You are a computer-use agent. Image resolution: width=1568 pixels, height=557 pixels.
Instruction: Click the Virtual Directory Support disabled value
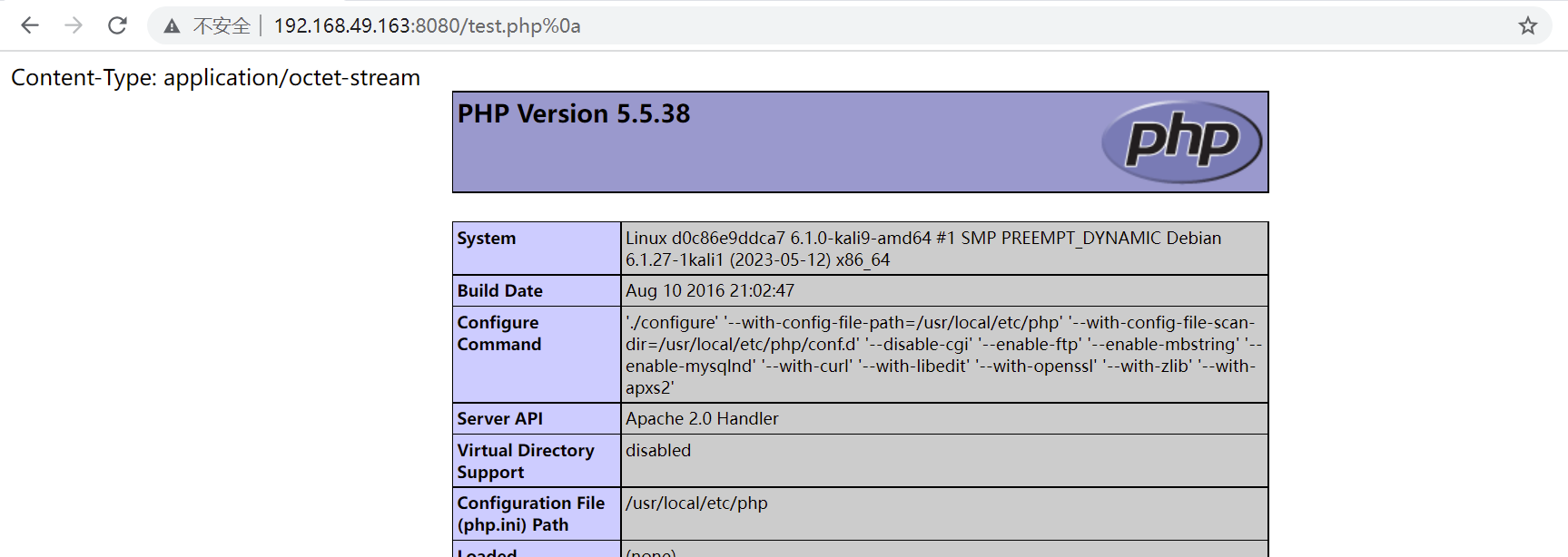pos(657,451)
